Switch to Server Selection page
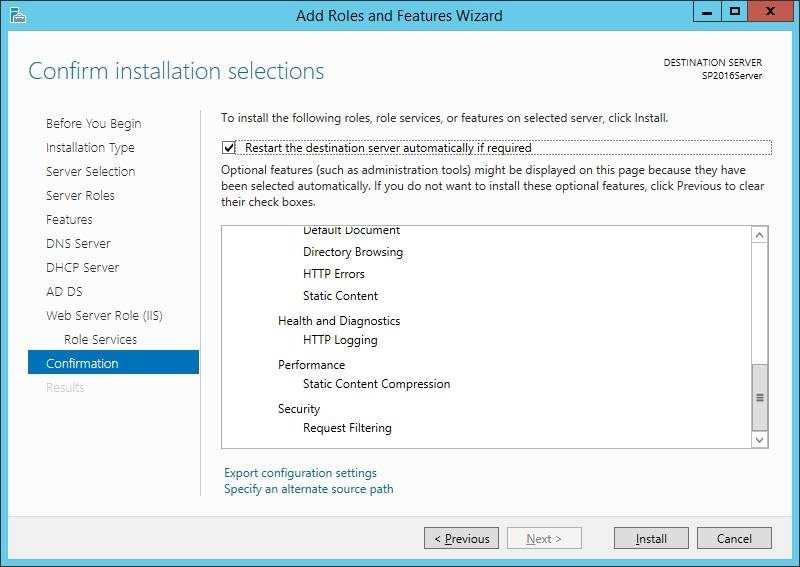Image resolution: width=800 pixels, height=567 pixels. click(90, 171)
